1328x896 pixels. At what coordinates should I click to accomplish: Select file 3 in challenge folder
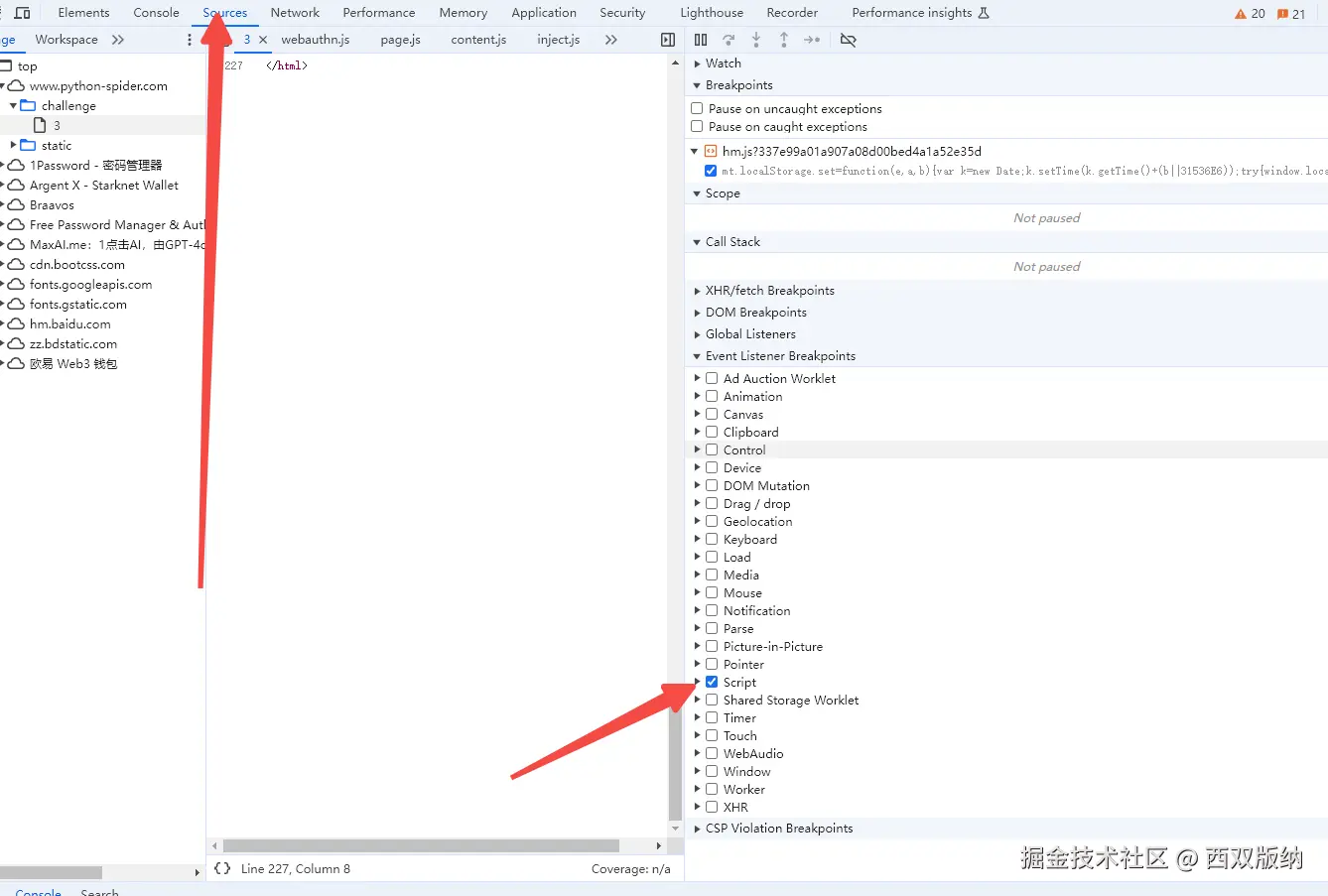57,125
